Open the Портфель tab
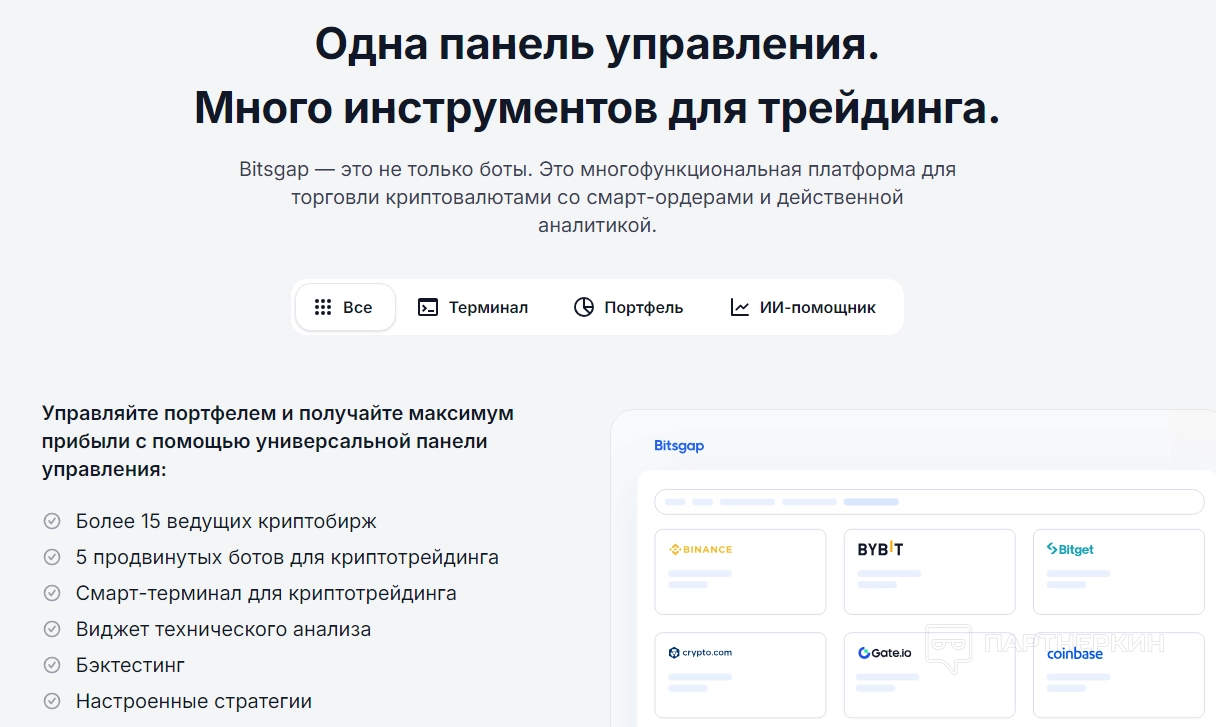Image resolution: width=1216 pixels, height=727 pixels. coord(628,307)
